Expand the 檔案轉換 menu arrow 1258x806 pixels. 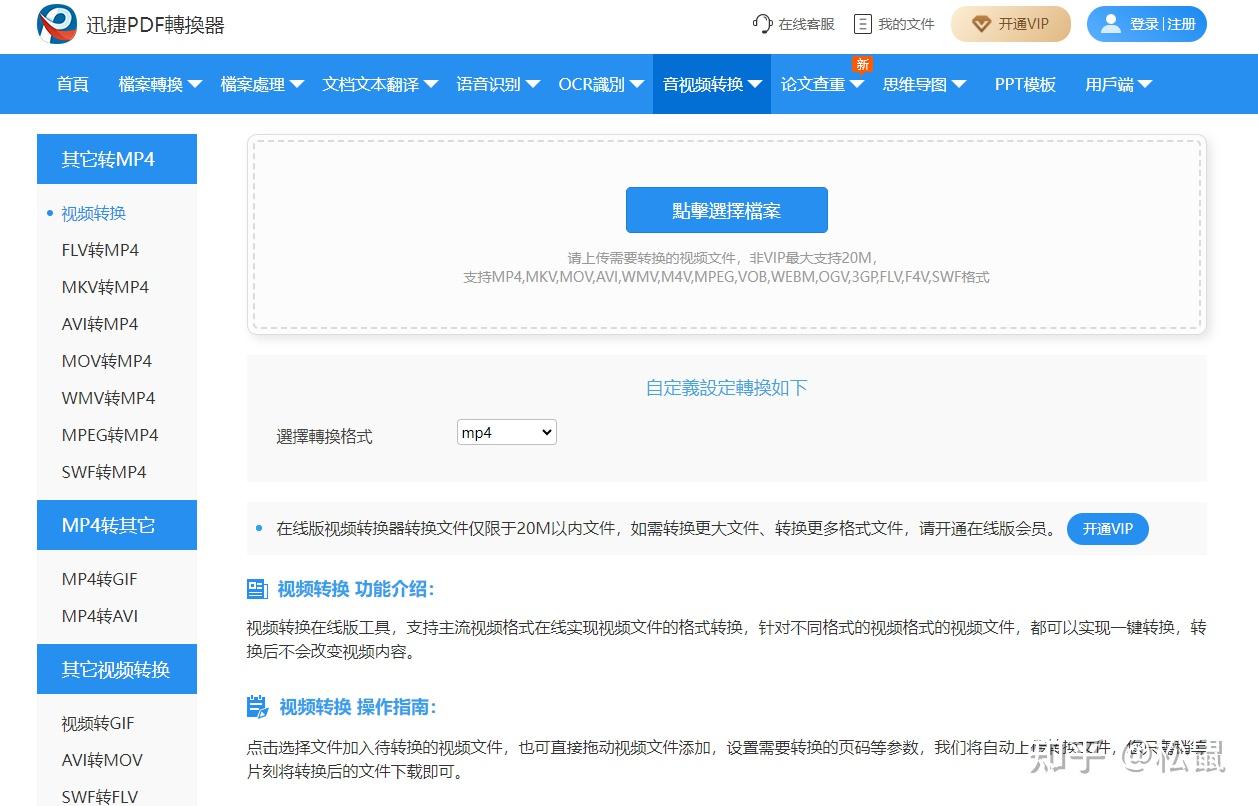click(x=195, y=85)
